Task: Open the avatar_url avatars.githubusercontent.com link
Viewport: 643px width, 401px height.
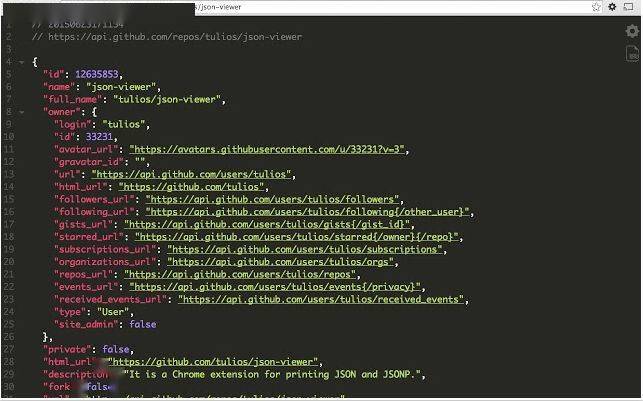Action: [269, 149]
